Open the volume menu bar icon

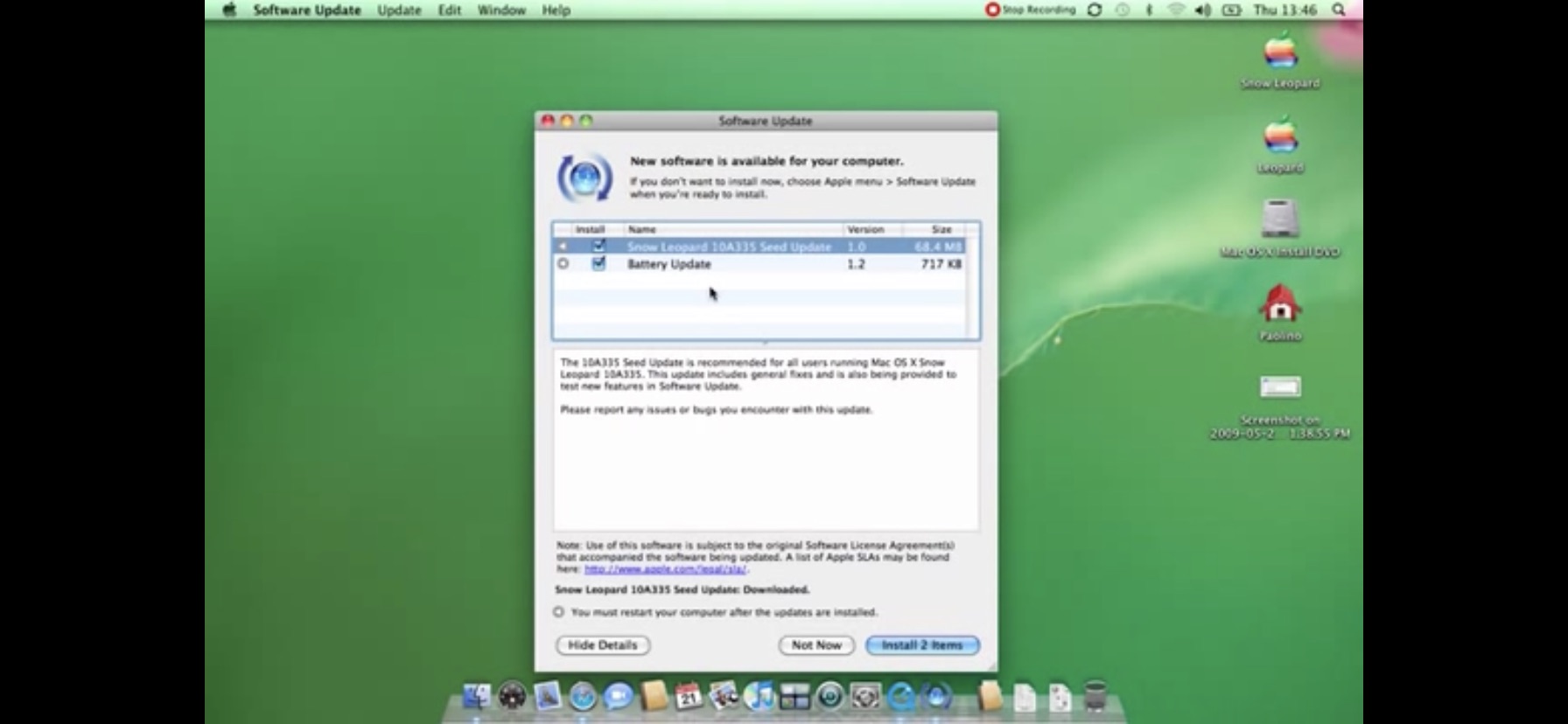coord(1203,10)
